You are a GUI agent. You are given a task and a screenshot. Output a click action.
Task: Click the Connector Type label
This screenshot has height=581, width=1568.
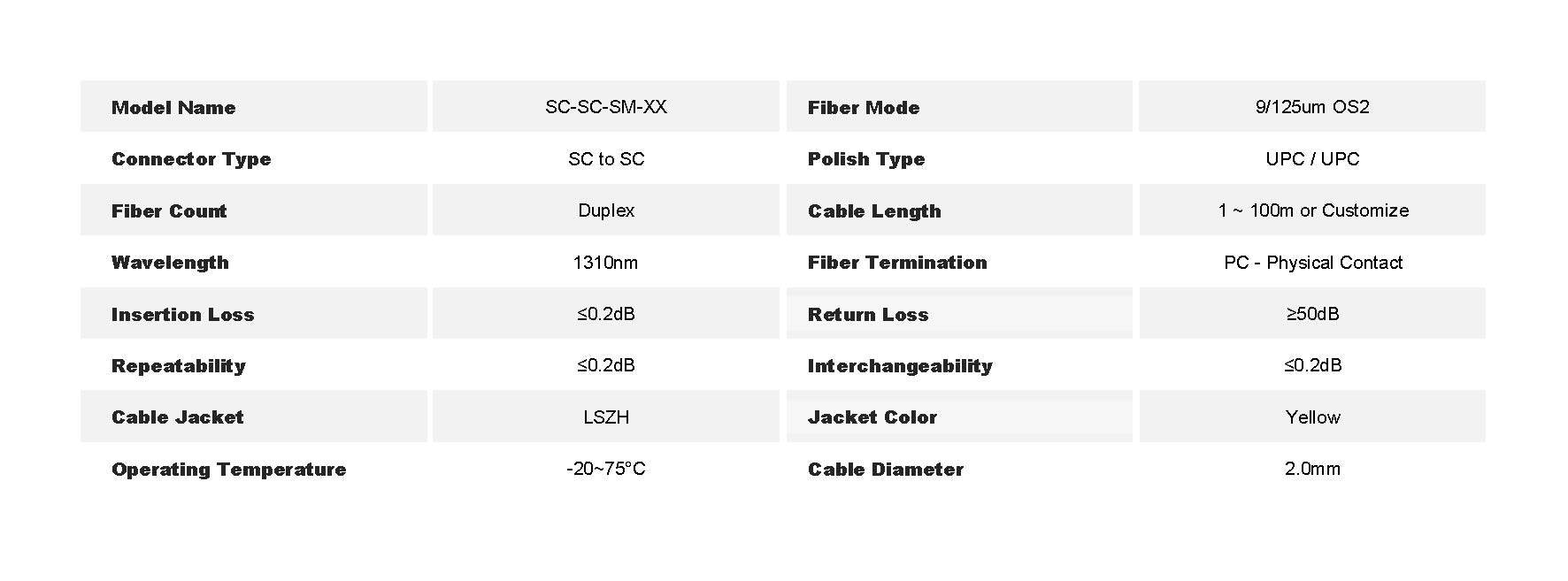pos(191,159)
